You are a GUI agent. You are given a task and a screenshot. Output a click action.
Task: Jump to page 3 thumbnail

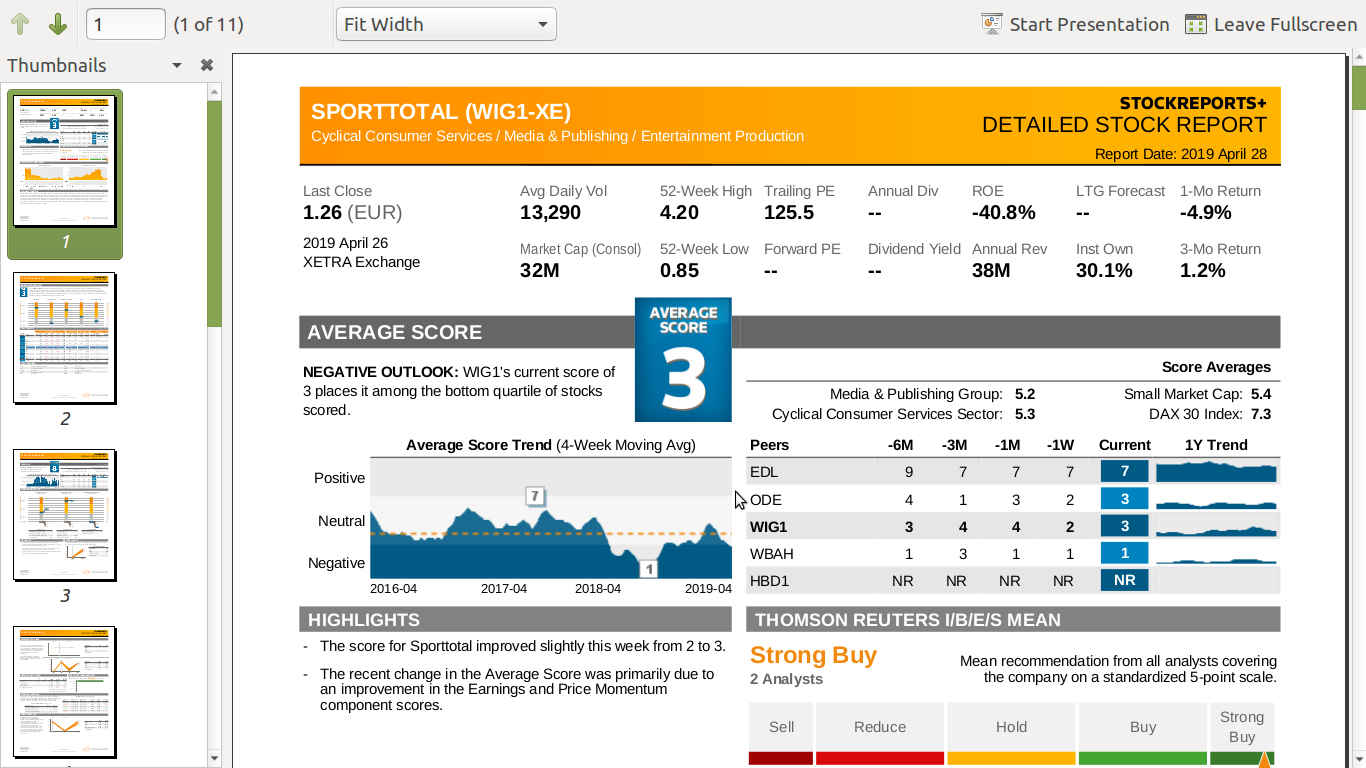click(x=65, y=514)
